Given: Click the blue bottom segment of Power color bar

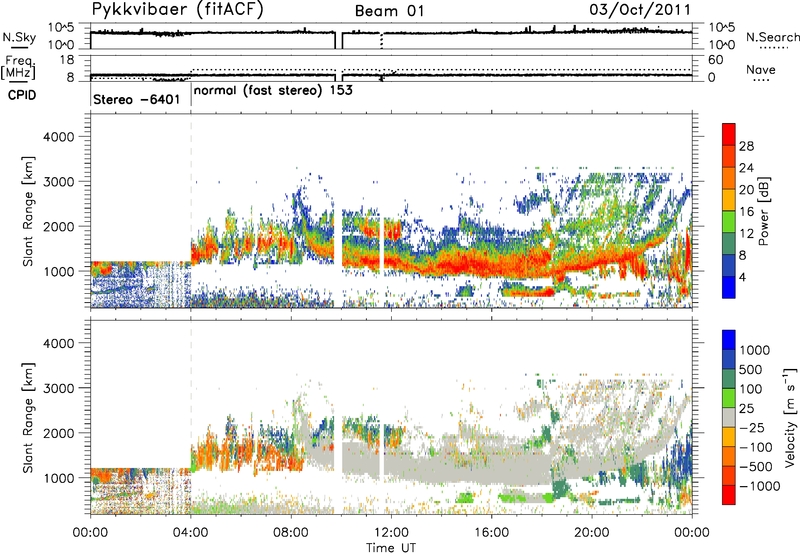Looking at the screenshot, I should (x=729, y=287).
